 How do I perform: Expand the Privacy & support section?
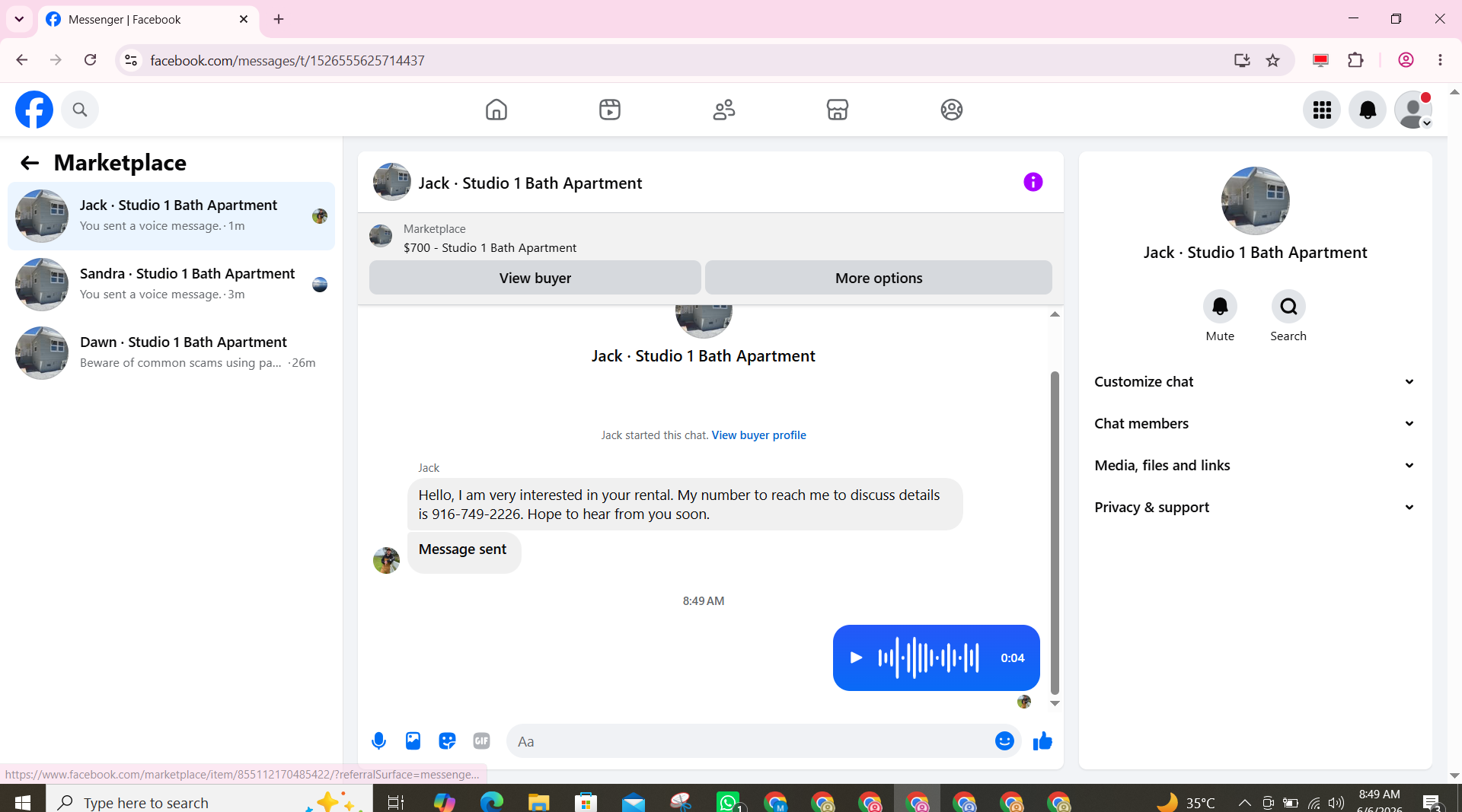(1255, 508)
